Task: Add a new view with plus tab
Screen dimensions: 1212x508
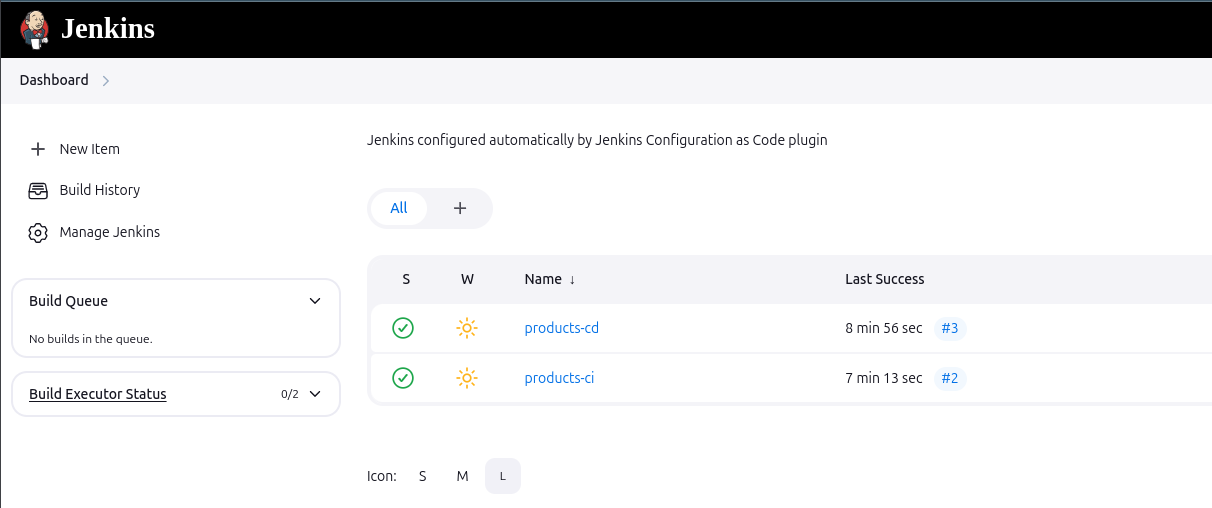Action: click(460, 208)
